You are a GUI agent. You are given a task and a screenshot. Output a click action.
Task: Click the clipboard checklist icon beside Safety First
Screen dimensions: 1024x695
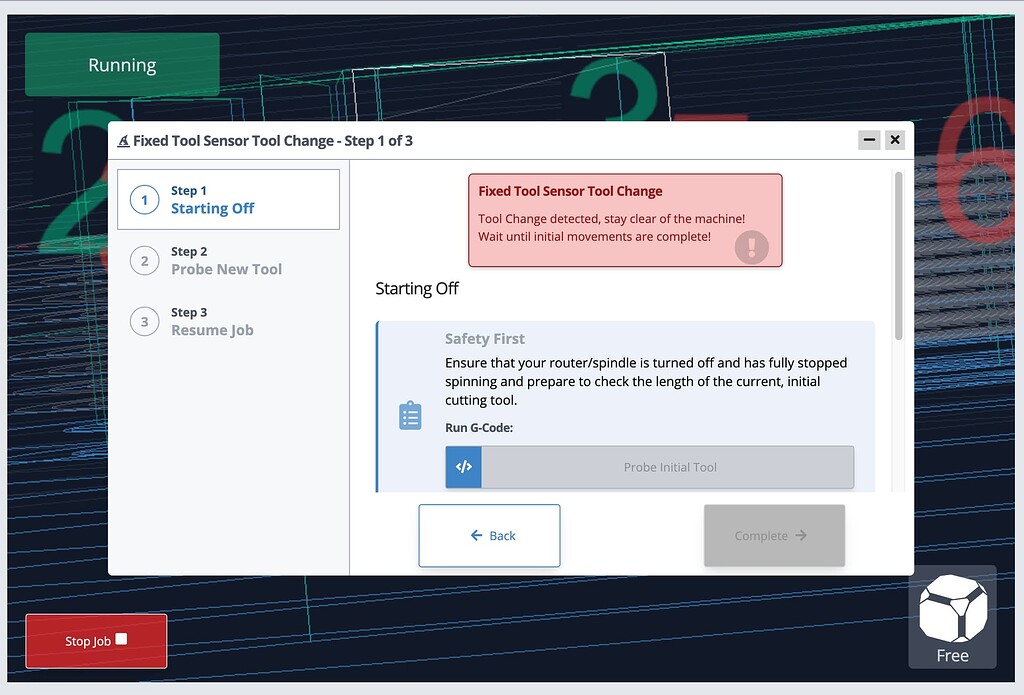410,415
